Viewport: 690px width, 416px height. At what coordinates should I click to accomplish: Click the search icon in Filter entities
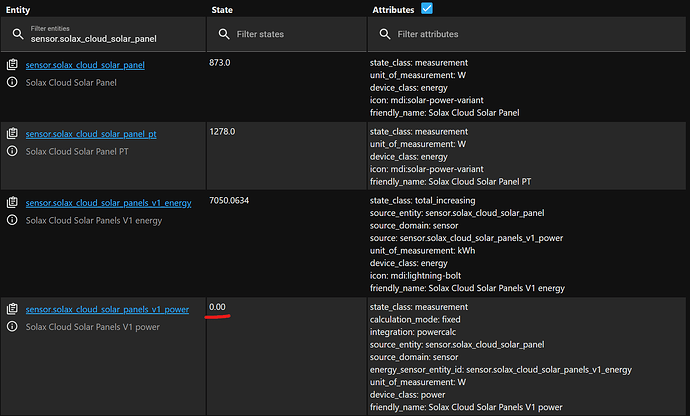pos(18,34)
